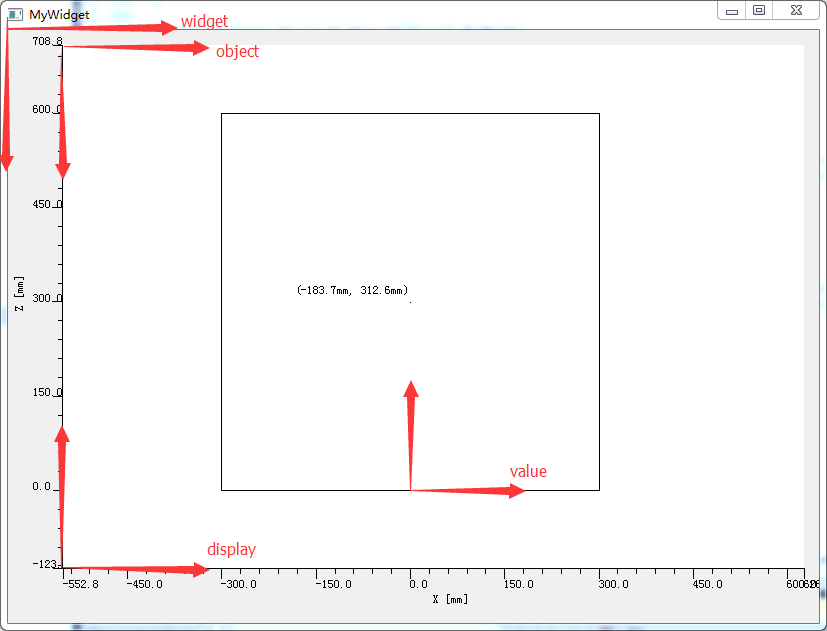827x631 pixels.
Task: Click the X axis label -552.8
Action: coord(81,584)
